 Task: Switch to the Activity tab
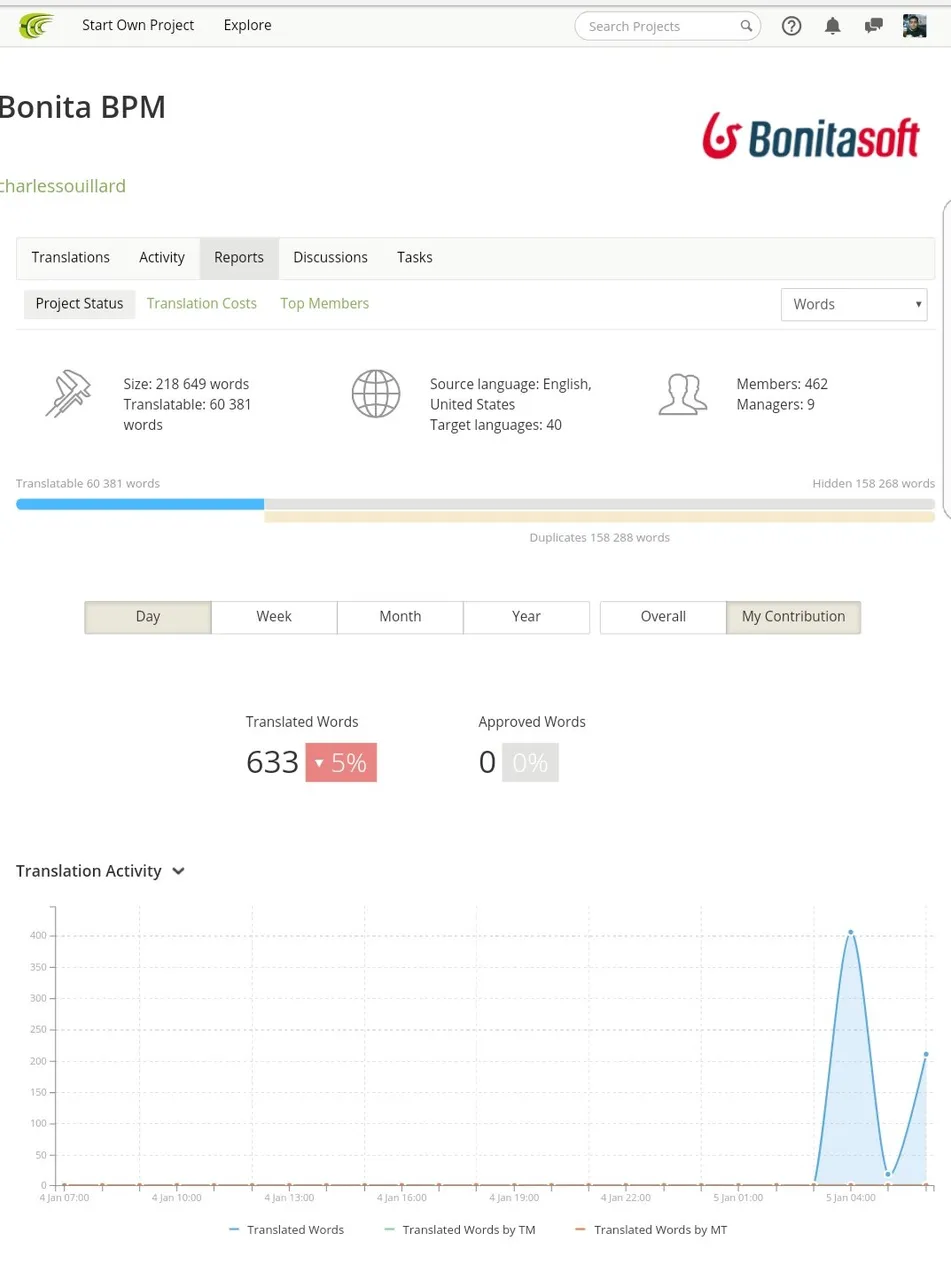tap(162, 257)
